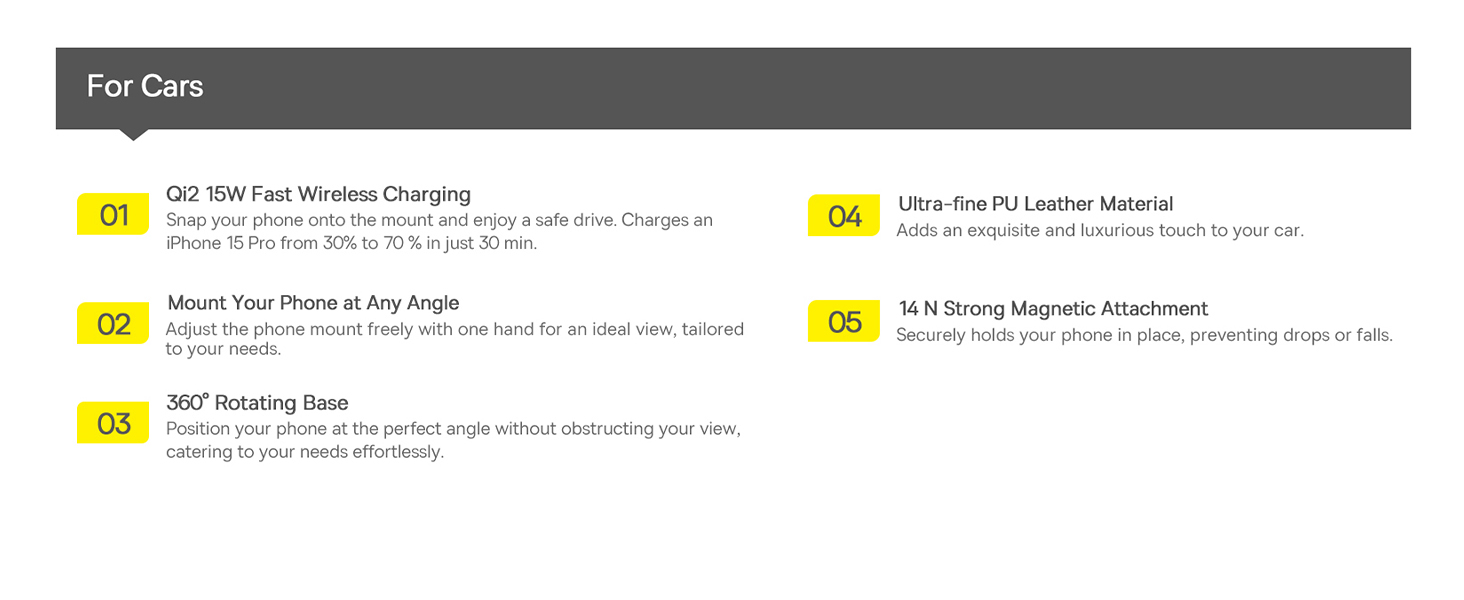
Task: Select the 360° Rotating Base heading
Action: pos(257,403)
